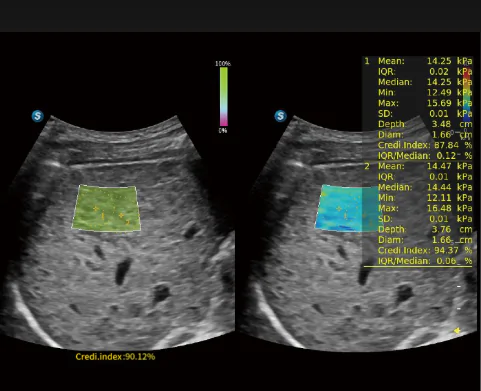Click the large dark vessel in left image
The height and width of the screenshot is (391, 481).
pyautogui.click(x=123, y=271)
